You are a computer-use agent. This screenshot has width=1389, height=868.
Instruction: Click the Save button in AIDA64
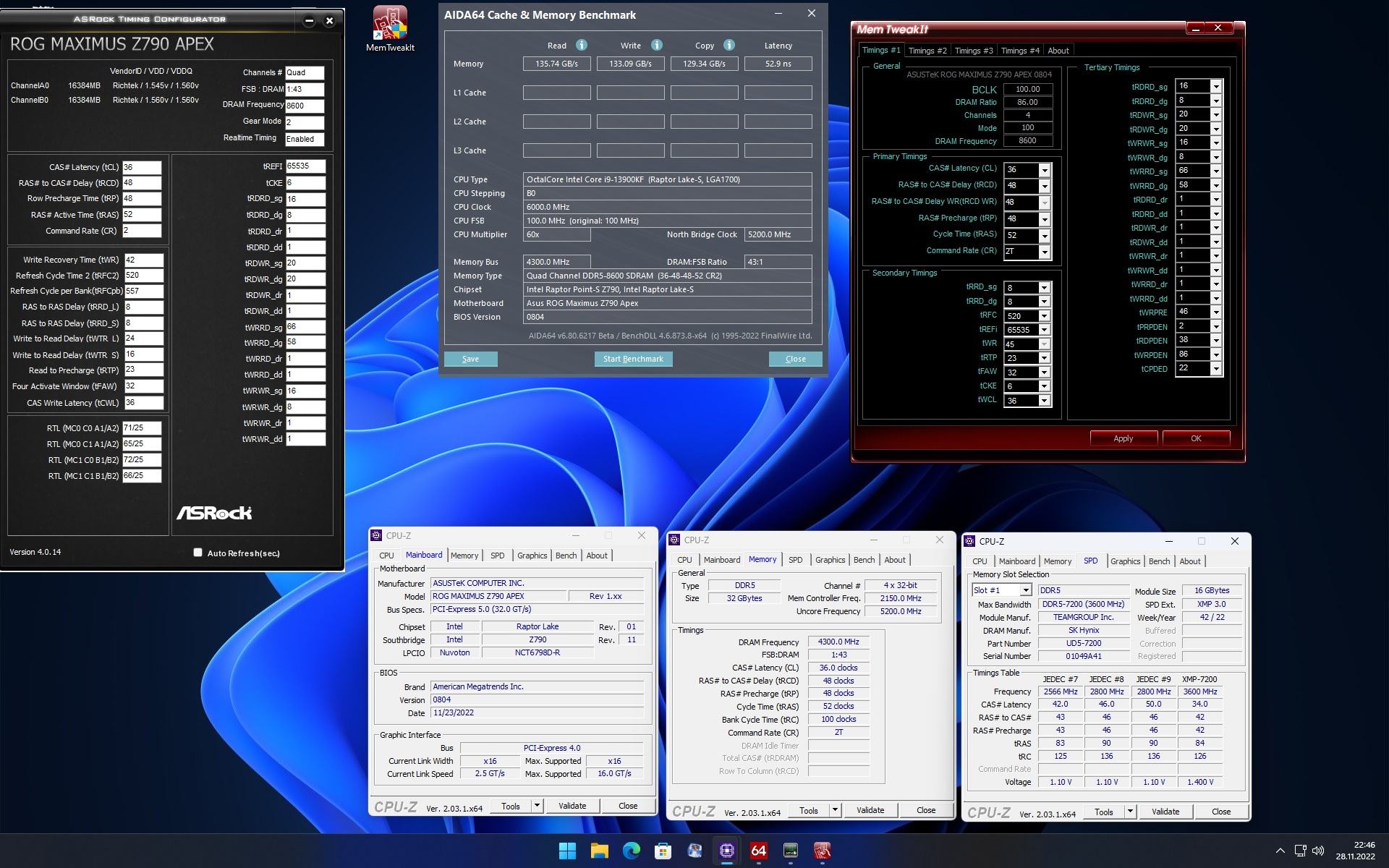470,359
